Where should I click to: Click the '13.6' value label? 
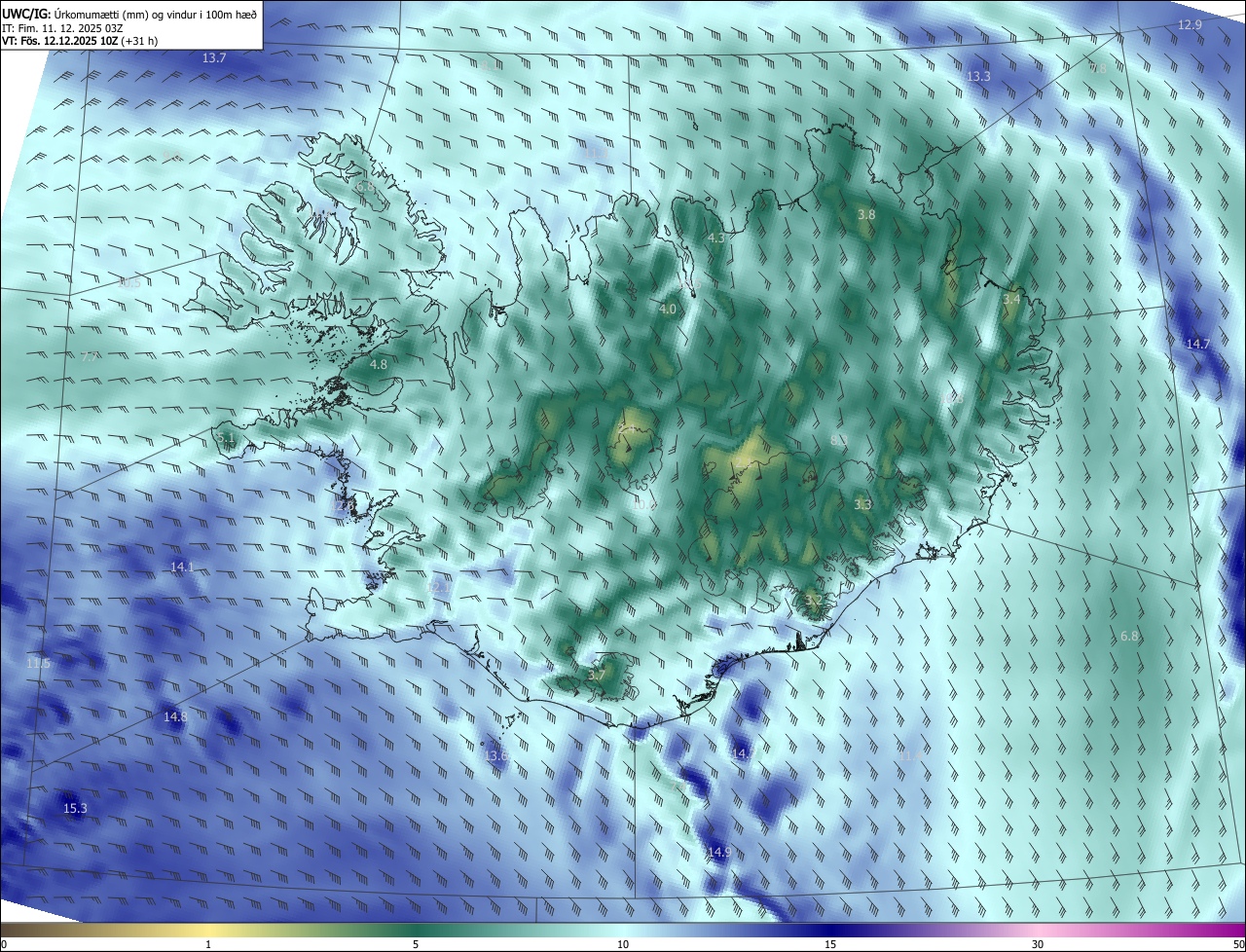[x=495, y=756]
